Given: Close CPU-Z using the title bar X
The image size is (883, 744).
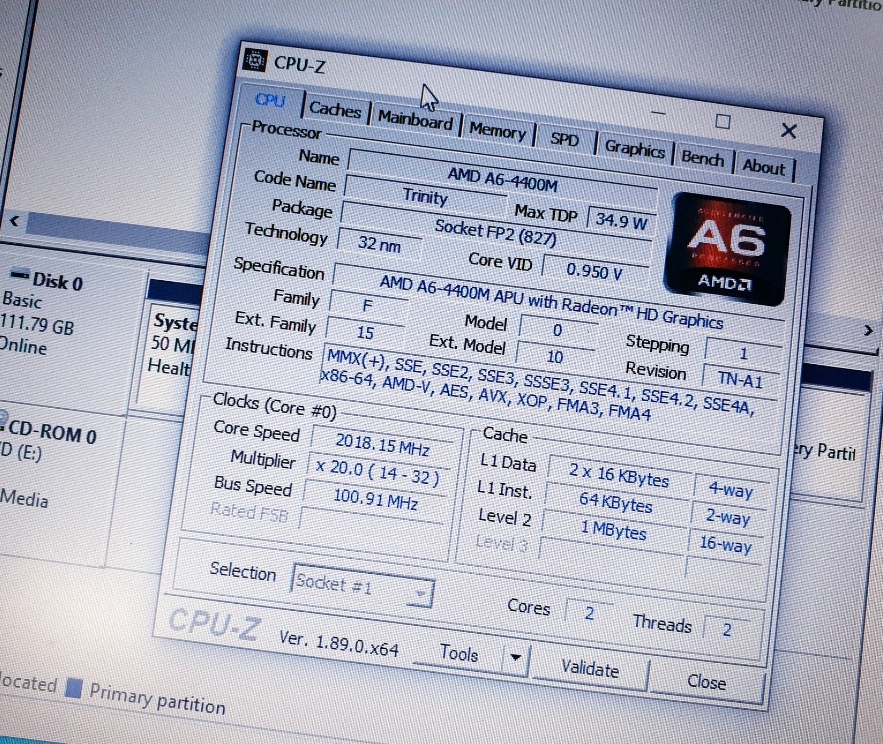Looking at the screenshot, I should click(x=788, y=131).
